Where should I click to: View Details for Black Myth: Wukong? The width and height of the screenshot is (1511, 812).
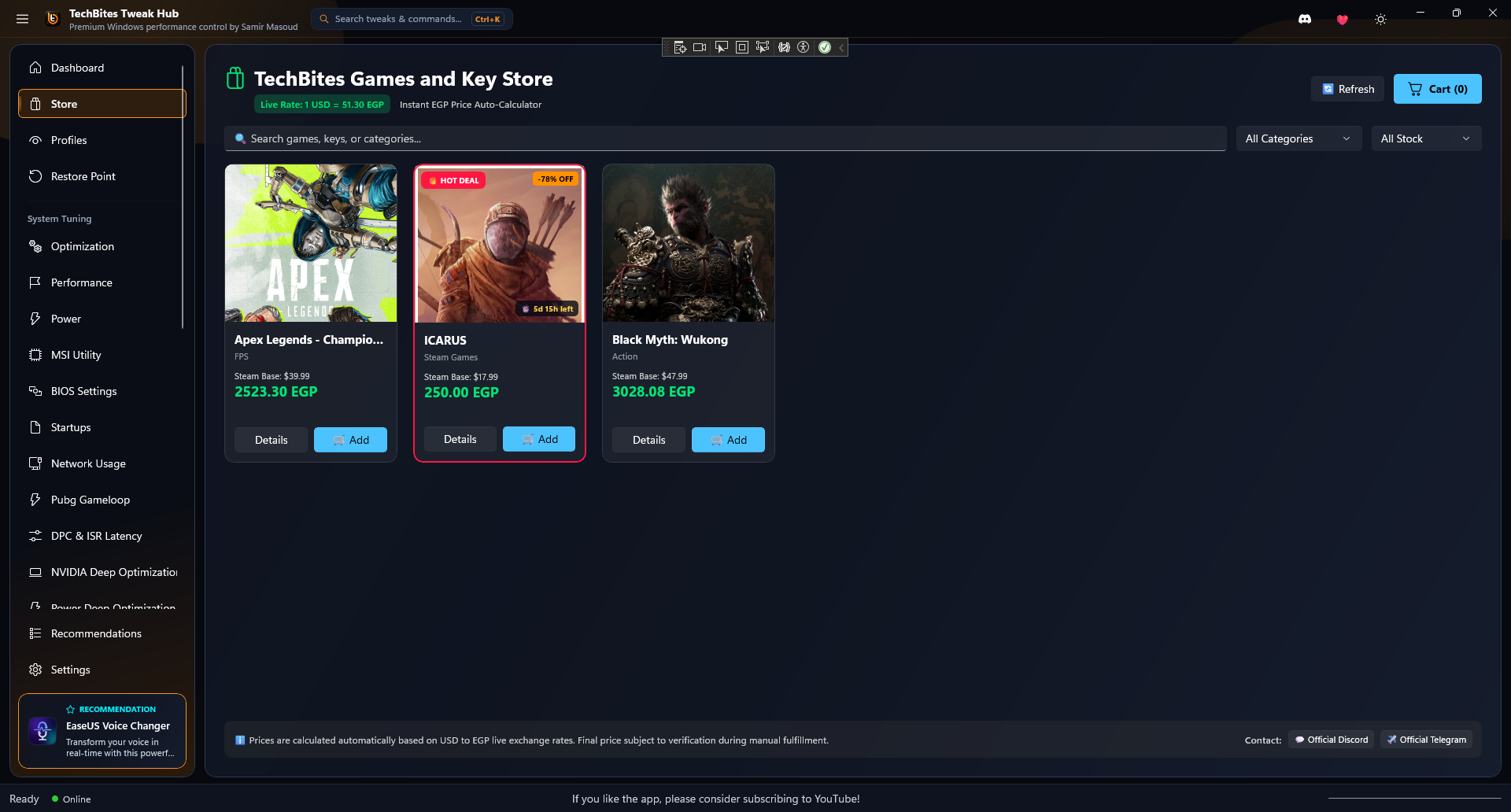coord(648,440)
